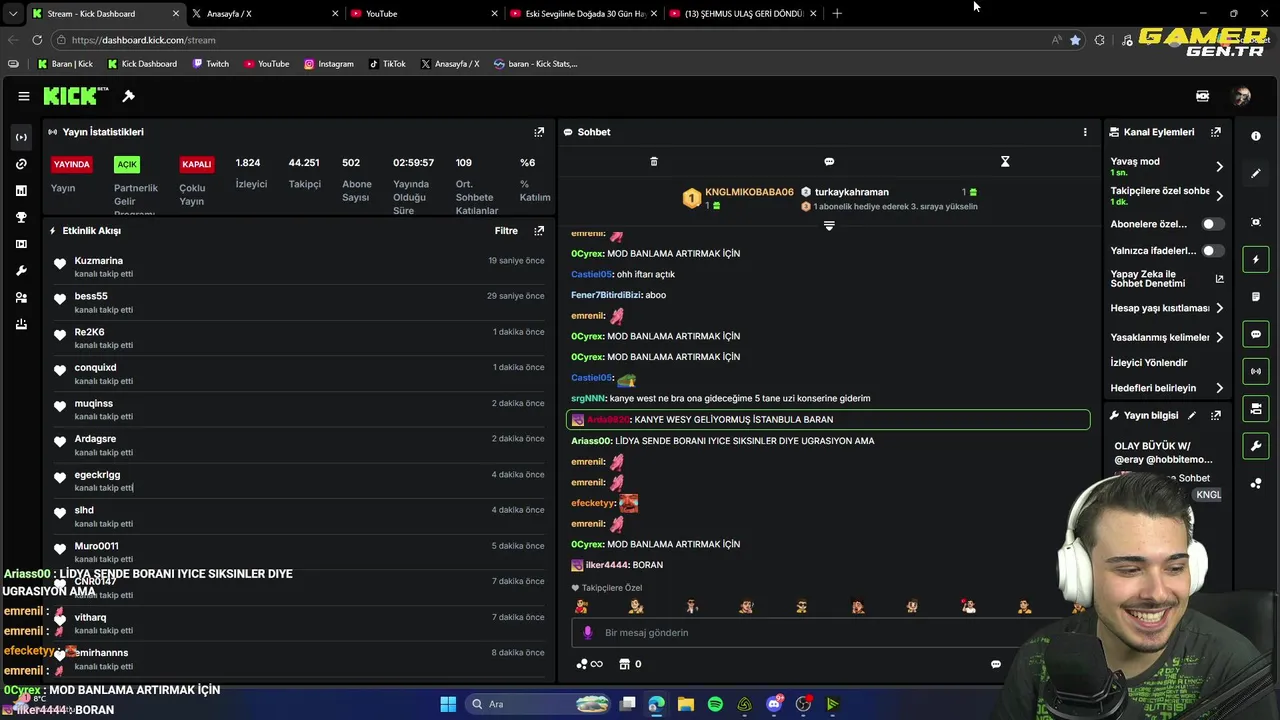Click the trash icon in chat toolbar
Viewport: 1280px width, 720px height.
[654, 161]
